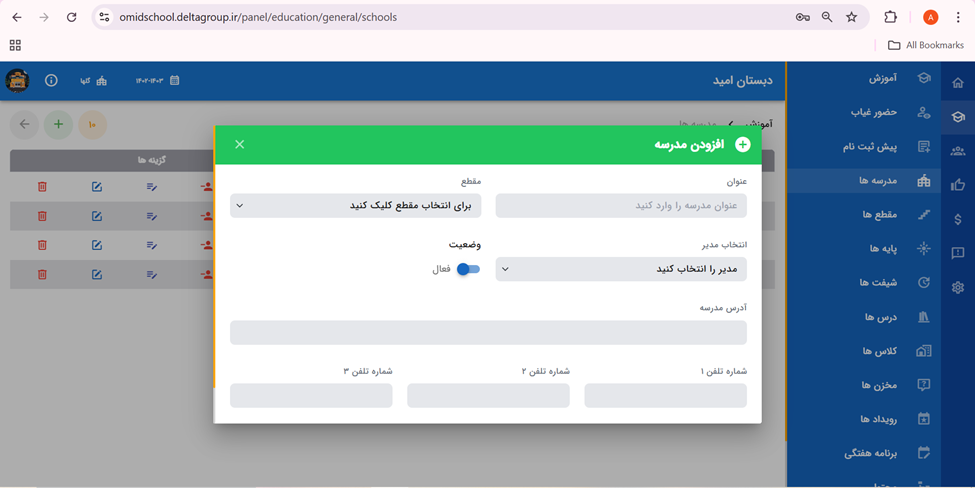Click the gray back arrow circle button
The image size is (975, 488).
[x=24, y=124]
